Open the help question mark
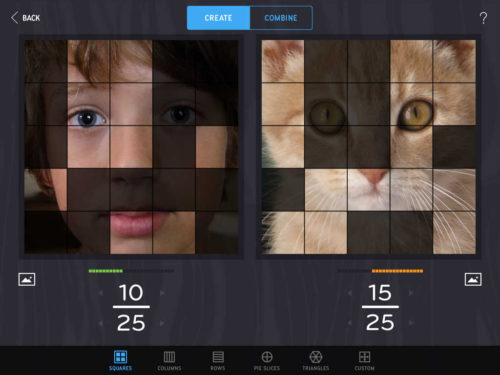Image resolution: width=500 pixels, height=375 pixels. pyautogui.click(x=483, y=18)
